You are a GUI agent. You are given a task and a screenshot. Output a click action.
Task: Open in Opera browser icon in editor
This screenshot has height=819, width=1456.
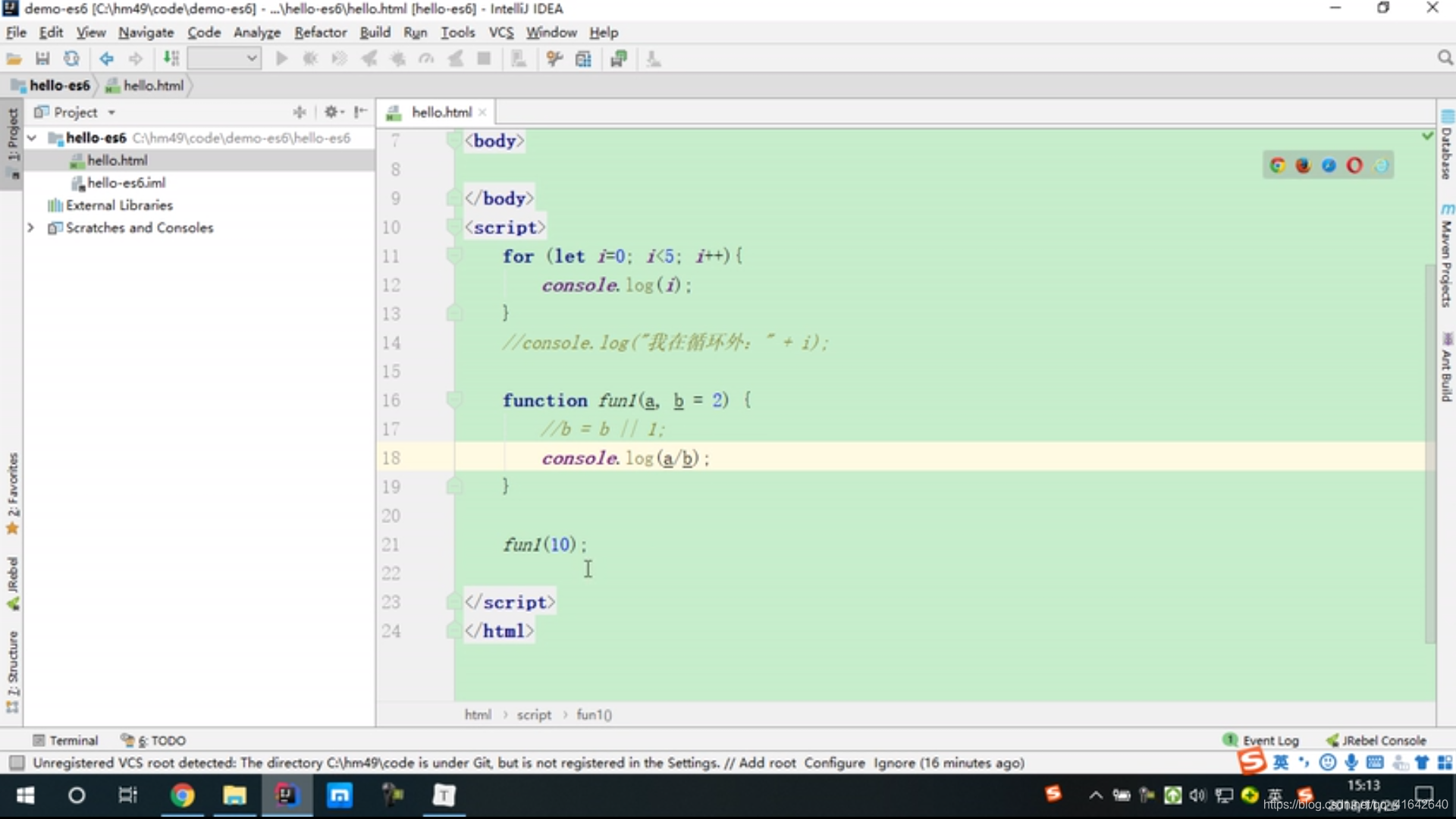pyautogui.click(x=1354, y=165)
